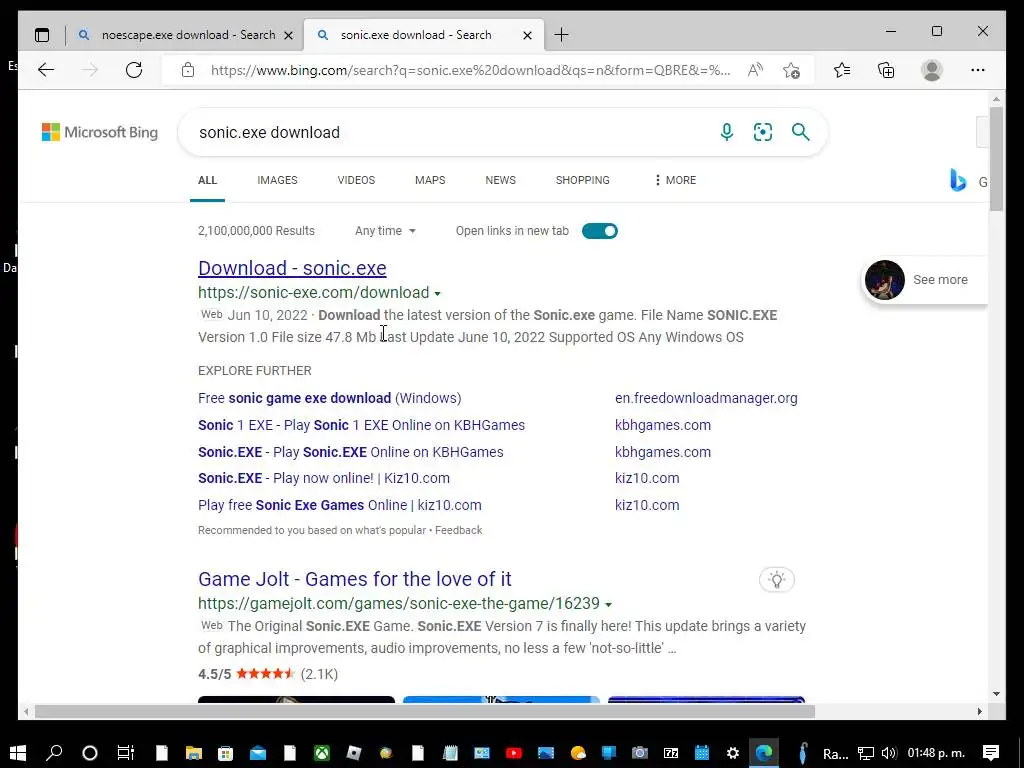Close the sonic.exe download tab
The image size is (1024, 768).
click(x=528, y=35)
